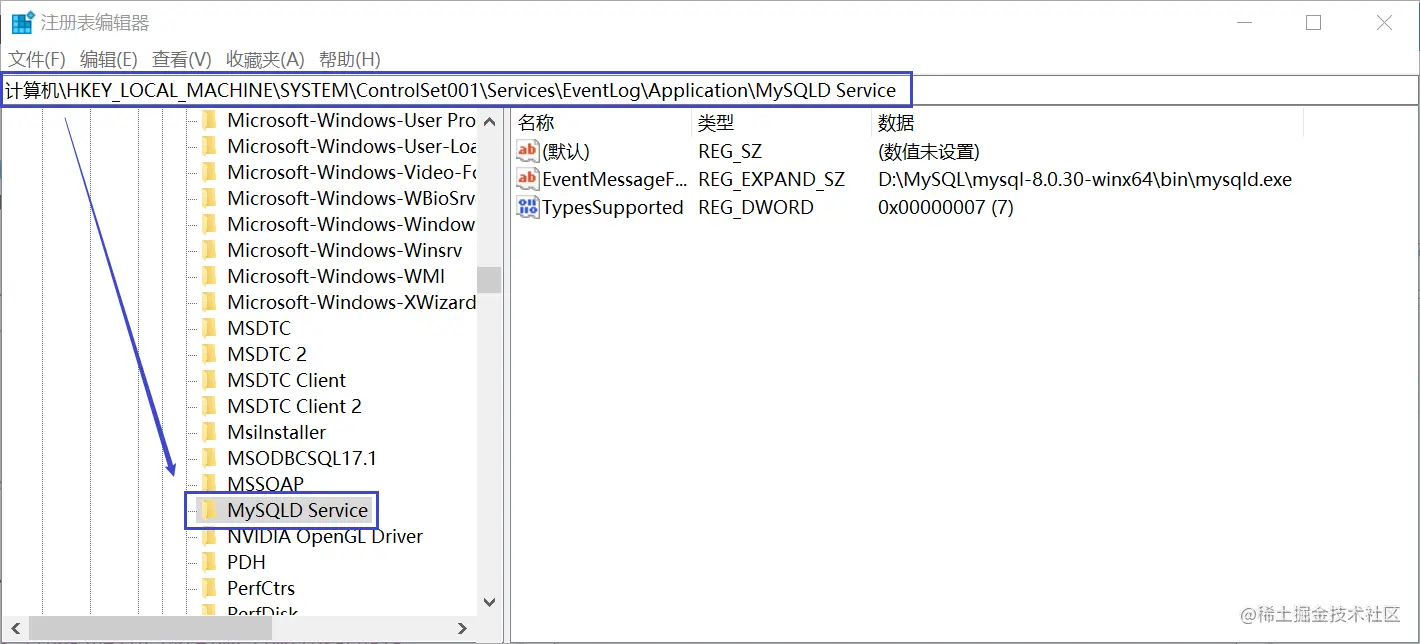Click folder icon beside MSDTC Client 2
Image resolution: width=1420 pixels, height=644 pixels.
(209, 406)
